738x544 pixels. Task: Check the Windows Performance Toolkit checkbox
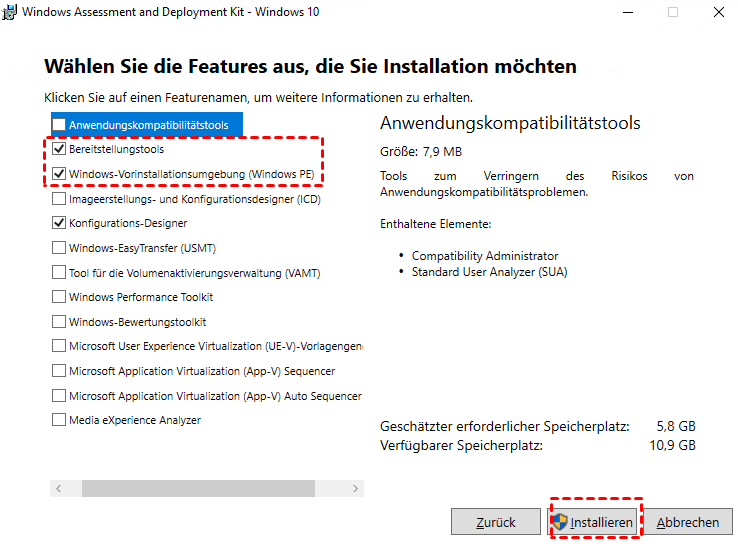[x=59, y=297]
